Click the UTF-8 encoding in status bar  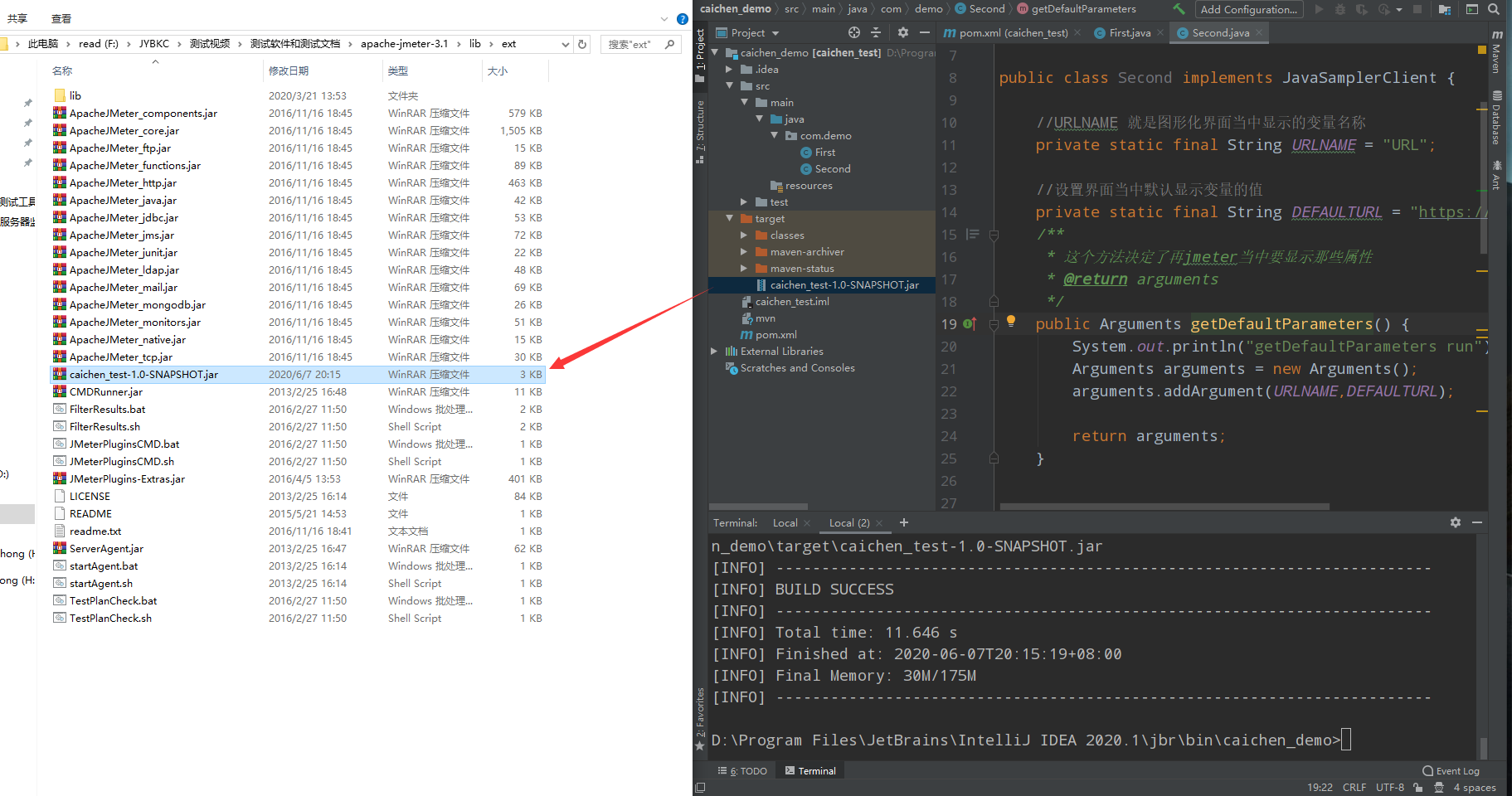coord(1390,788)
